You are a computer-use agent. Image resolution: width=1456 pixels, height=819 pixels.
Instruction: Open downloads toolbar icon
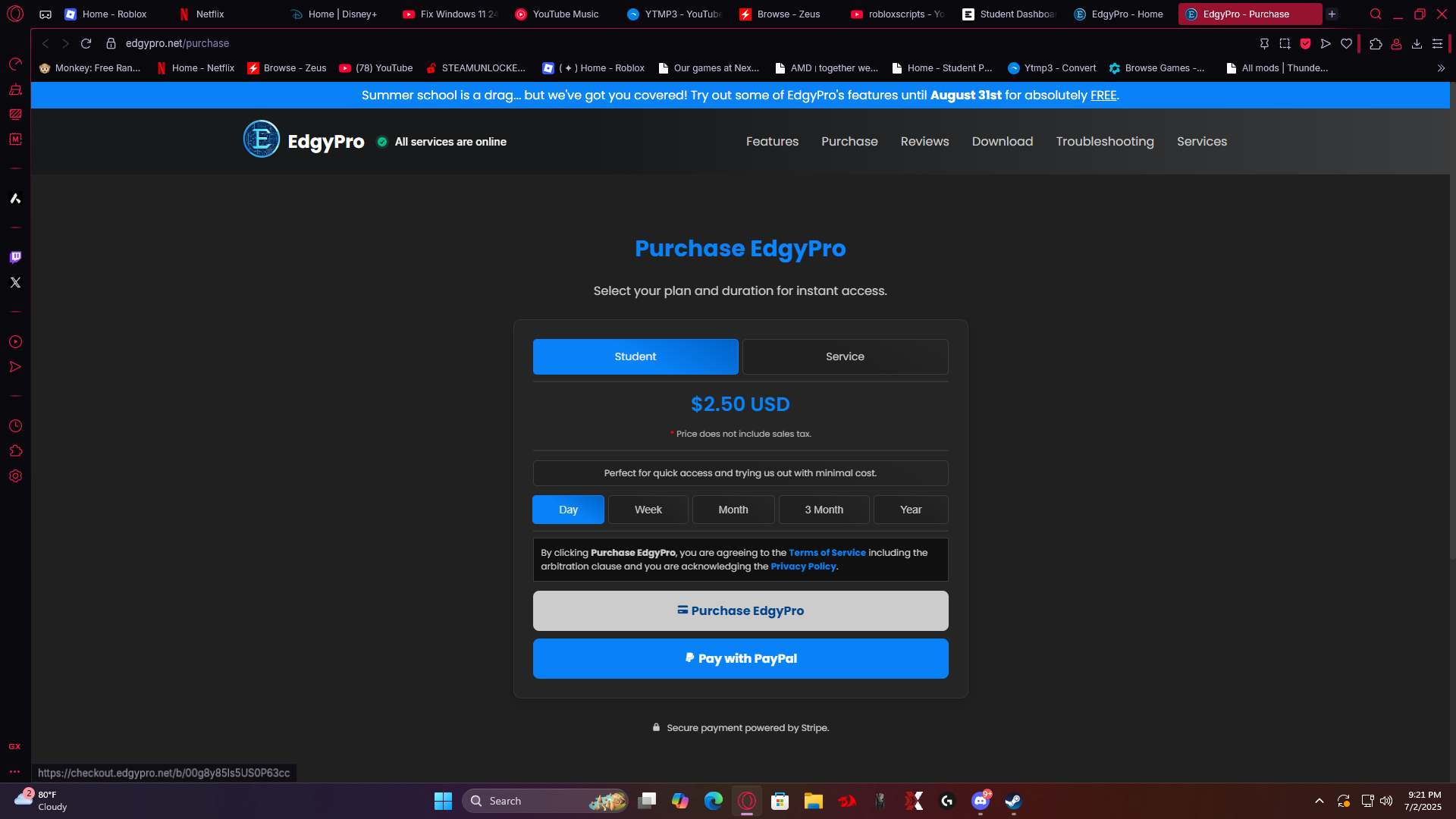click(x=1417, y=43)
